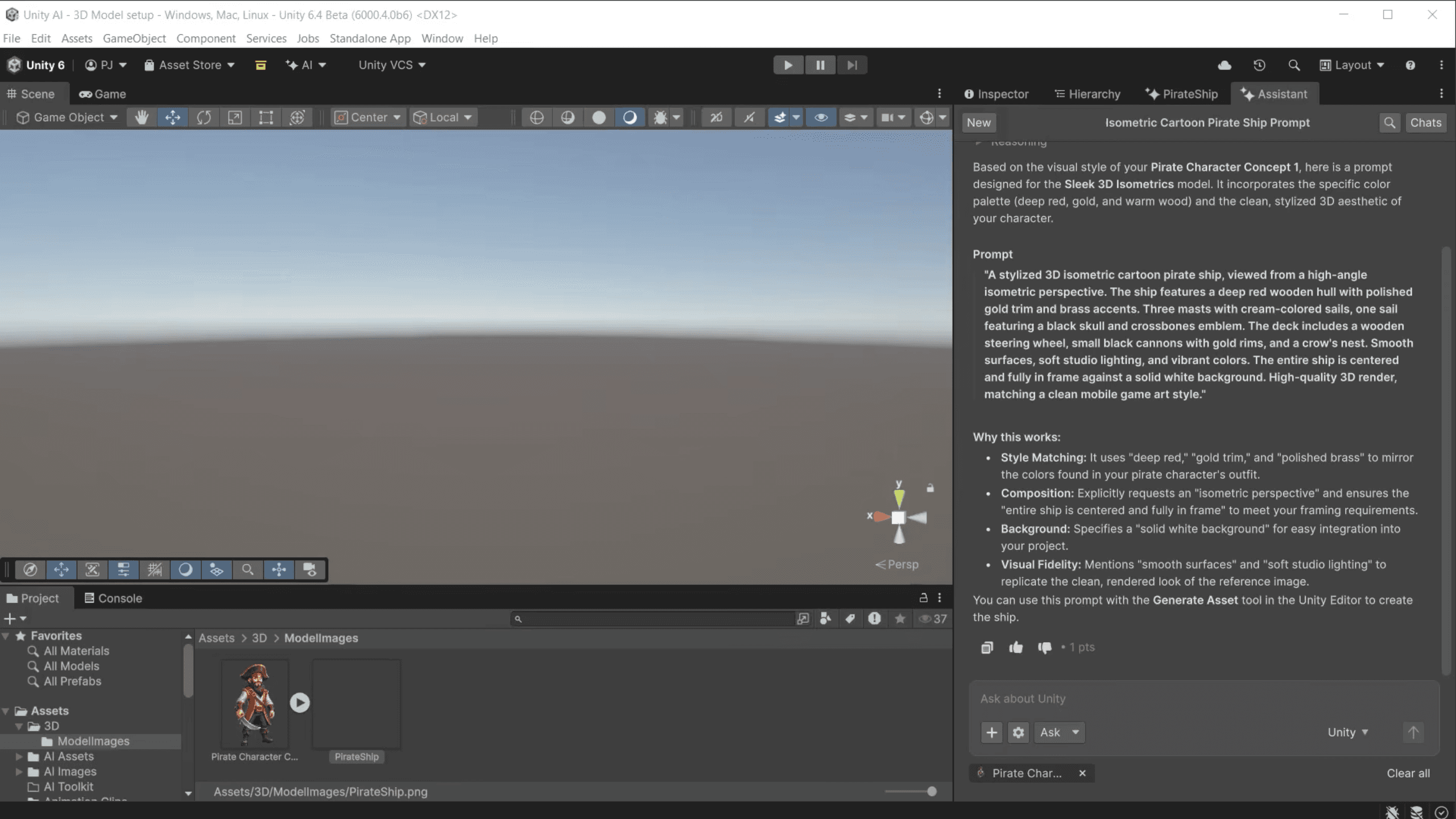Give thumbs down to assistant response
Viewport: 1456px width, 819px height.
coord(1045,647)
